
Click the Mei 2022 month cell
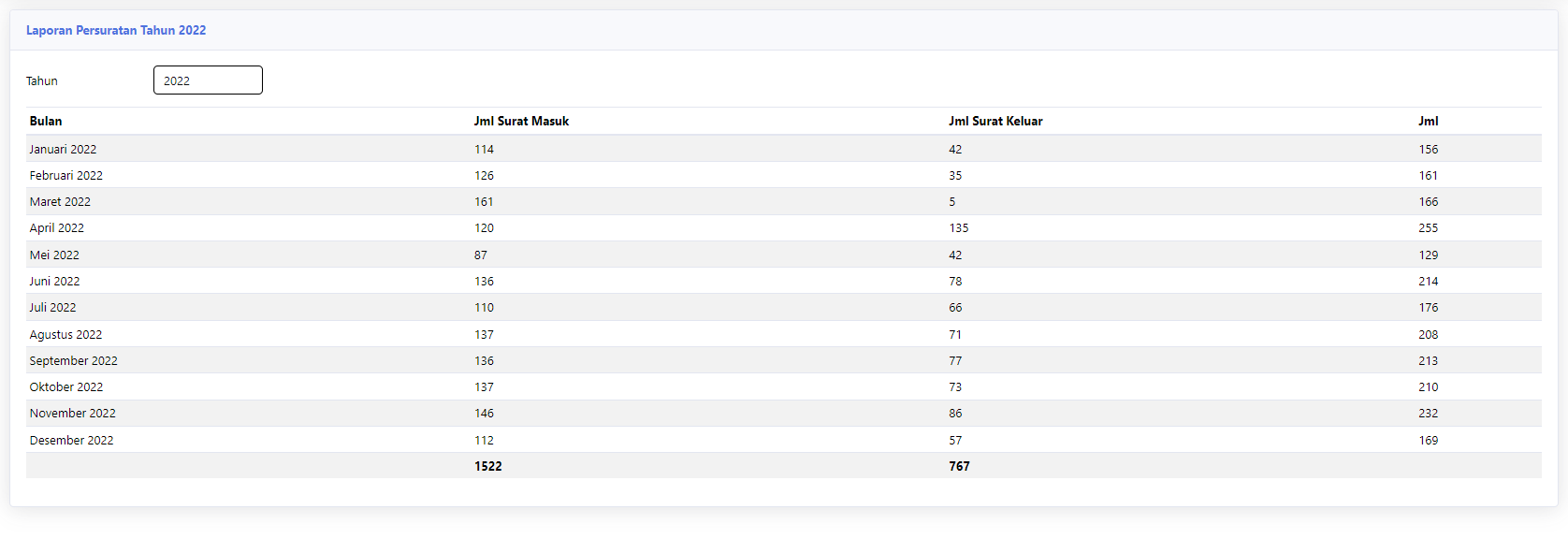click(x=54, y=255)
